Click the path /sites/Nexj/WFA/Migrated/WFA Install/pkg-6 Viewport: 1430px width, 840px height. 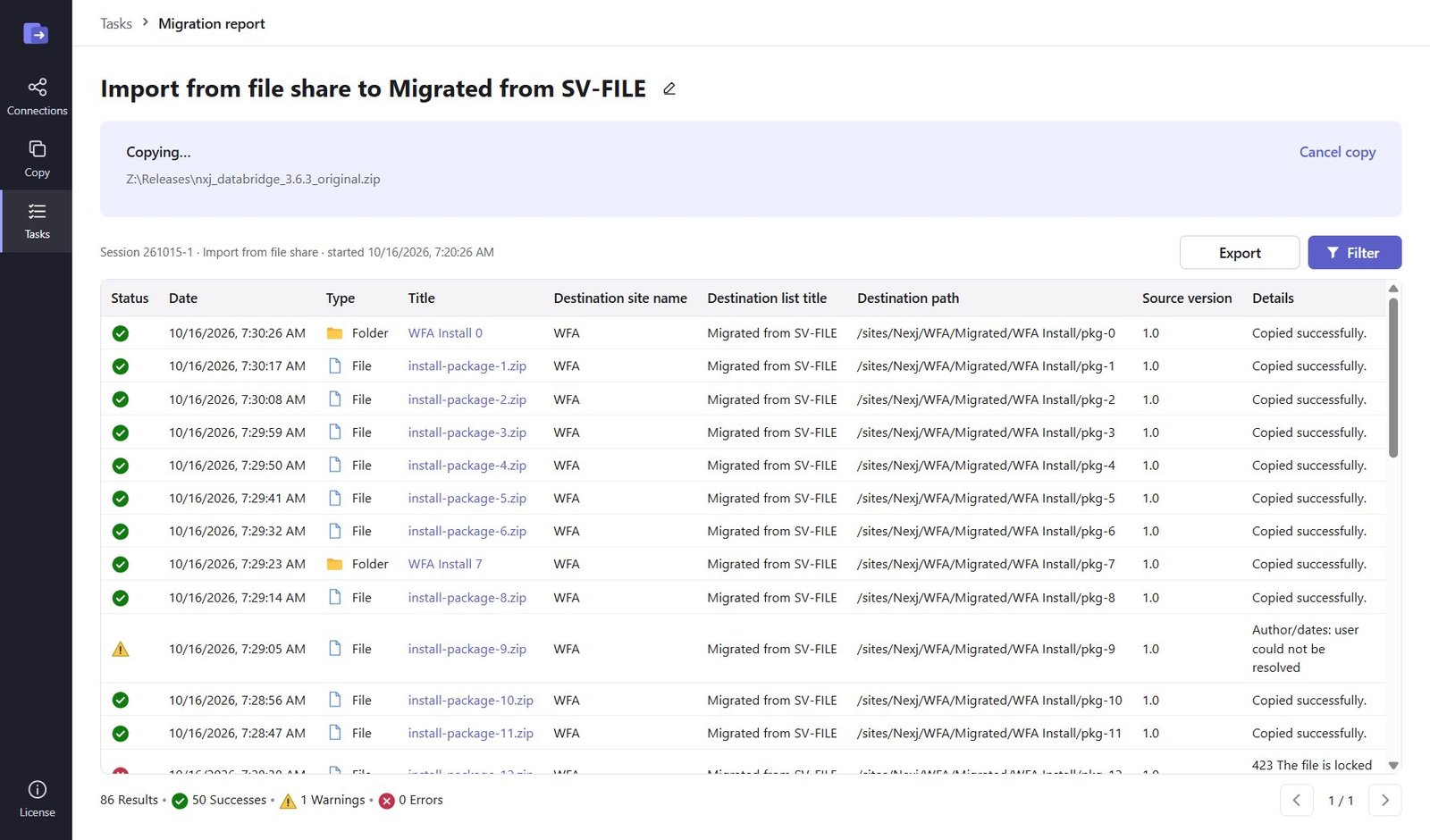click(x=986, y=531)
